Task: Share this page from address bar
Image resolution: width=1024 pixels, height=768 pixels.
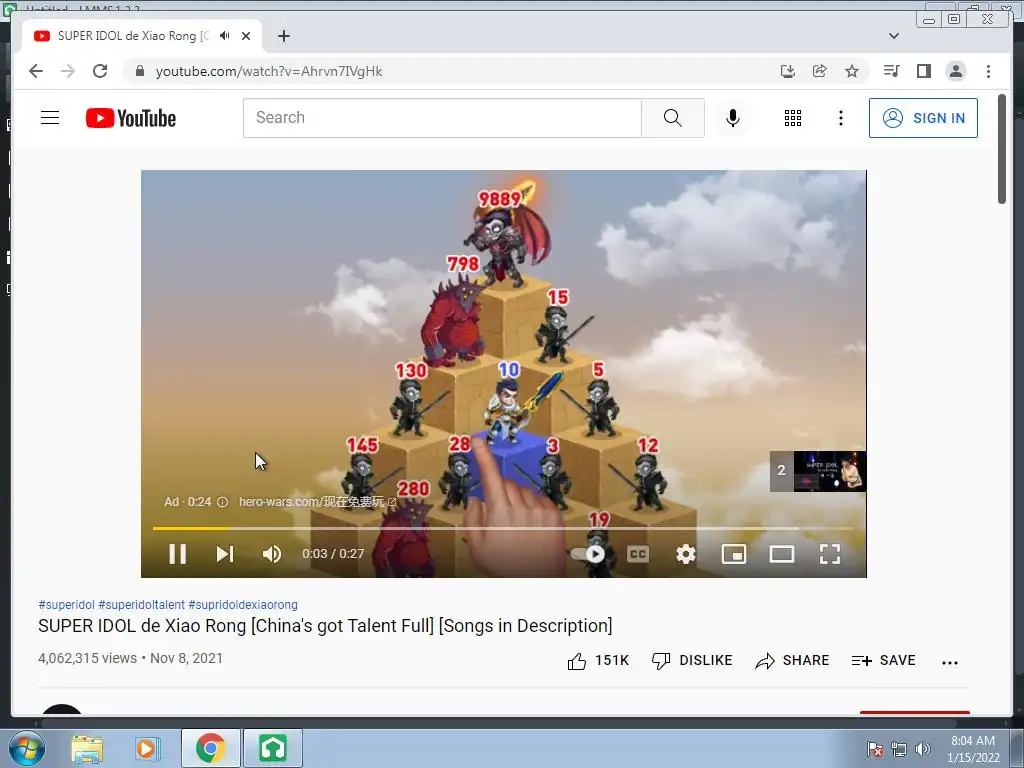Action: click(x=820, y=71)
